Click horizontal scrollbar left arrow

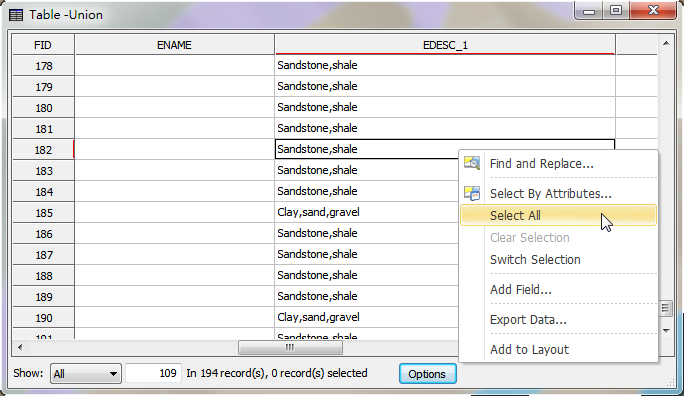(20, 348)
